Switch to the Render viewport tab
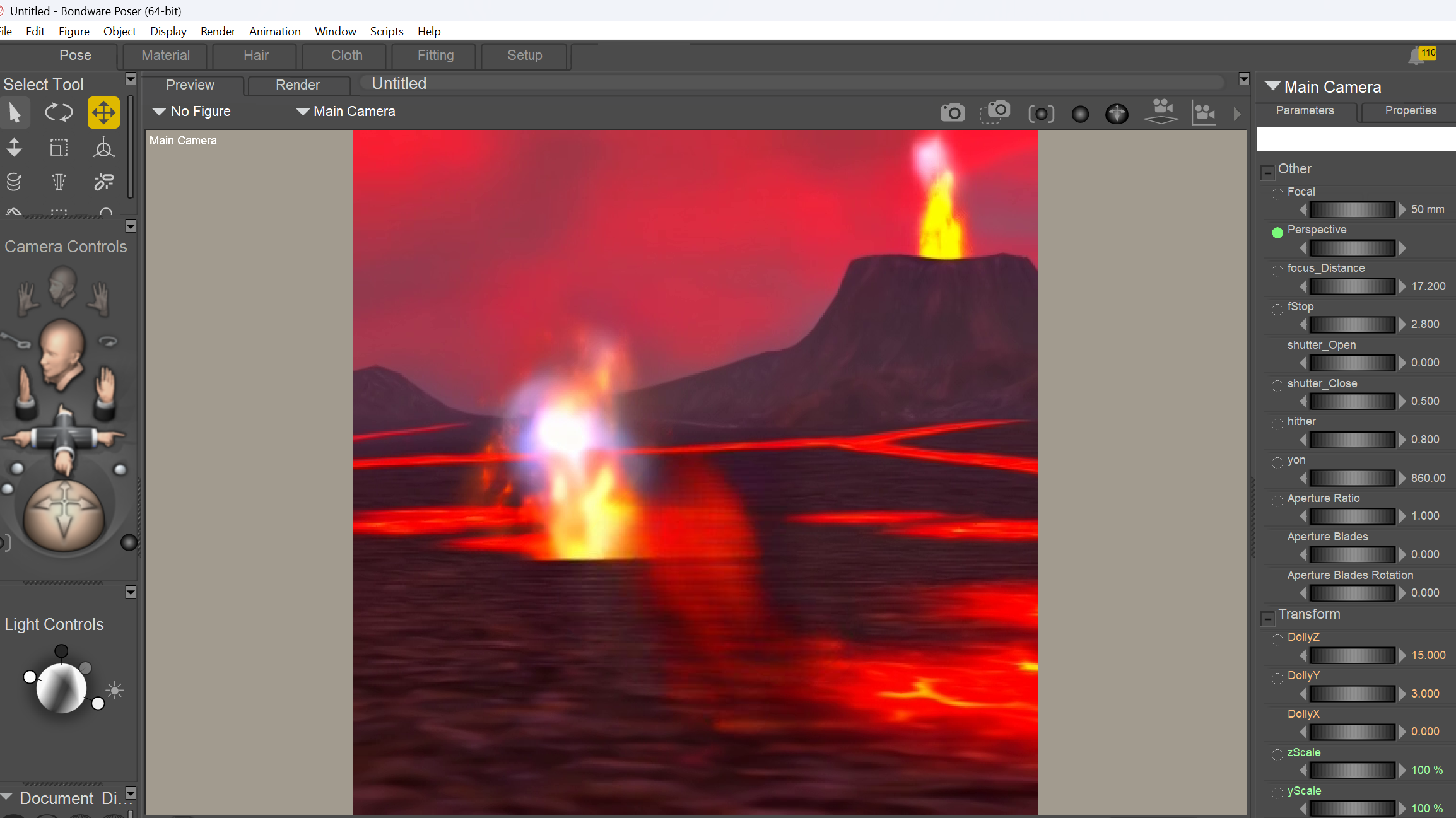1456x818 pixels. coord(298,85)
